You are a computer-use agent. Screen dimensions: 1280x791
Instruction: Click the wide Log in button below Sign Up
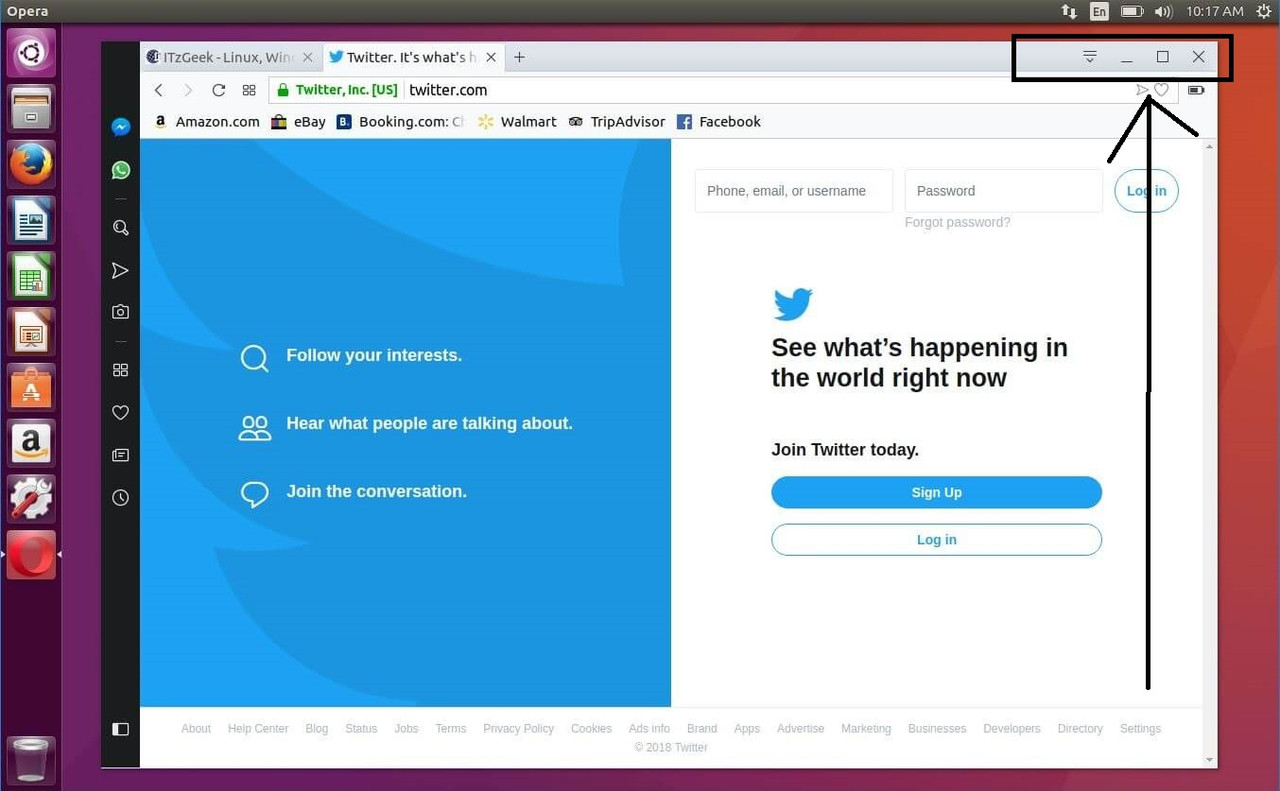(x=936, y=540)
